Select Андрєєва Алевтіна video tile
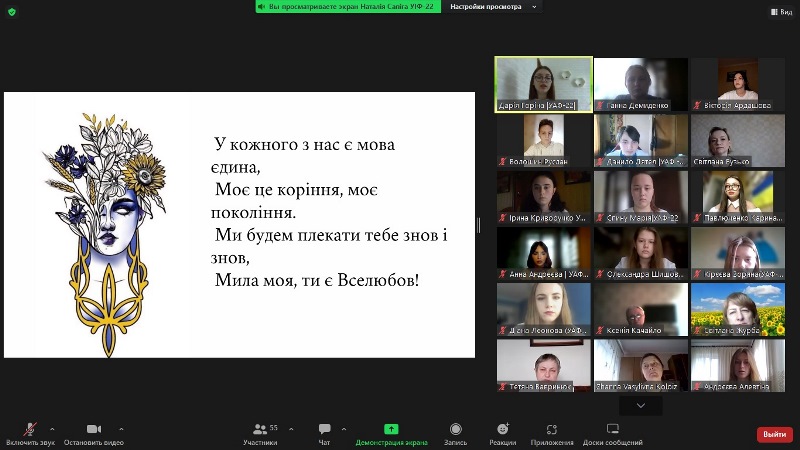Viewport: 800px width, 450px height. point(738,365)
